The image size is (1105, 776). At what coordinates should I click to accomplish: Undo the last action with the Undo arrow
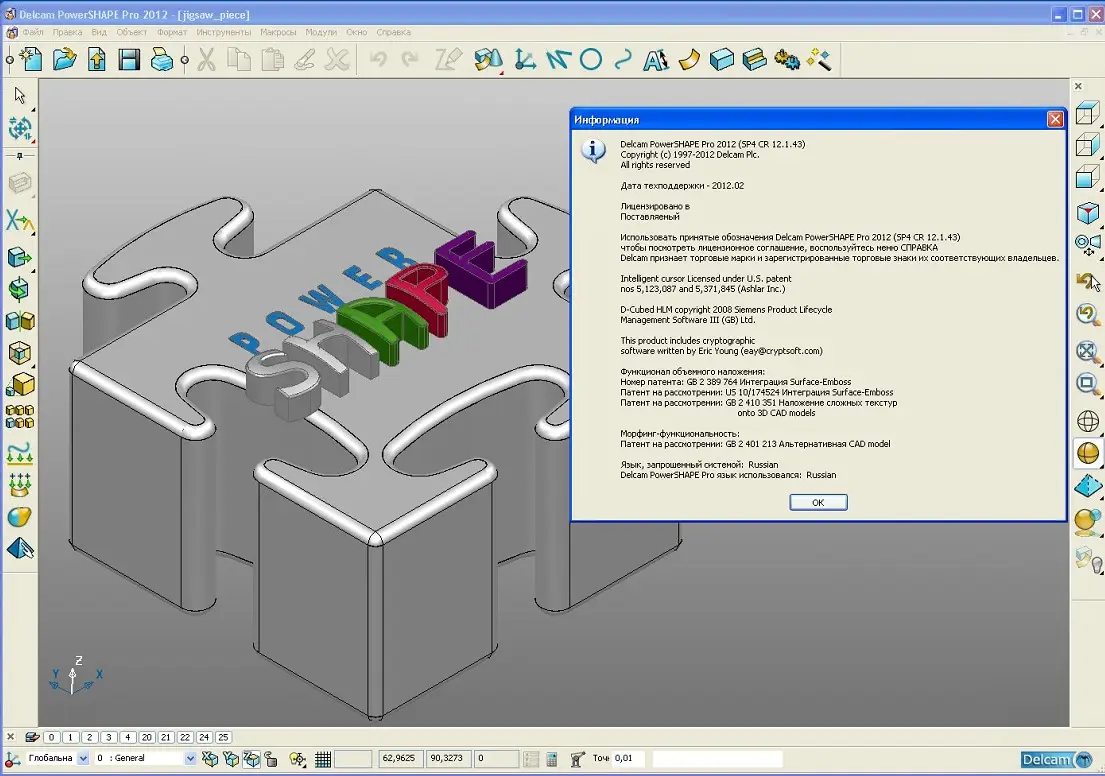(378, 59)
